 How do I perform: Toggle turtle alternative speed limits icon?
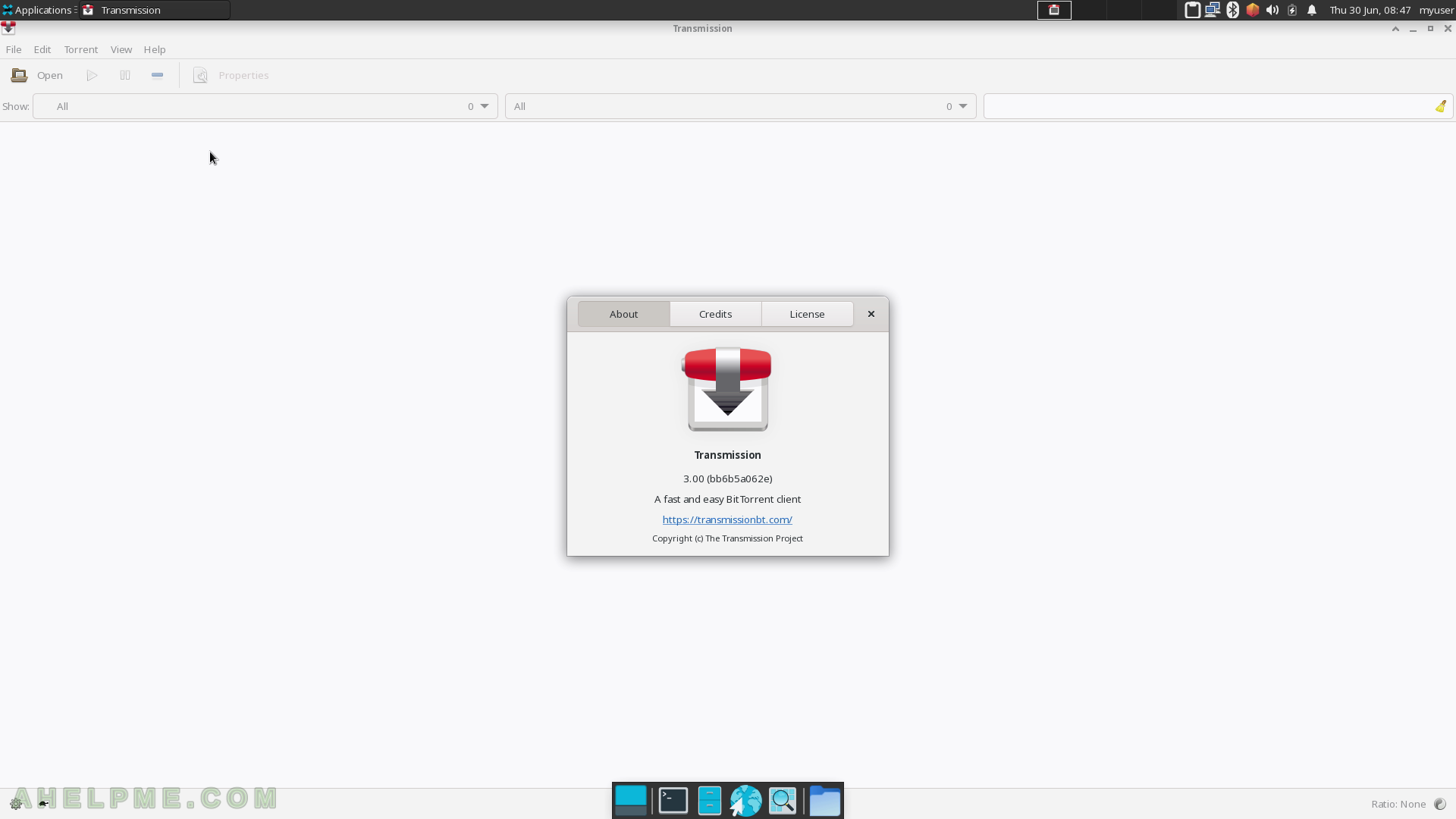pyautogui.click(x=43, y=804)
